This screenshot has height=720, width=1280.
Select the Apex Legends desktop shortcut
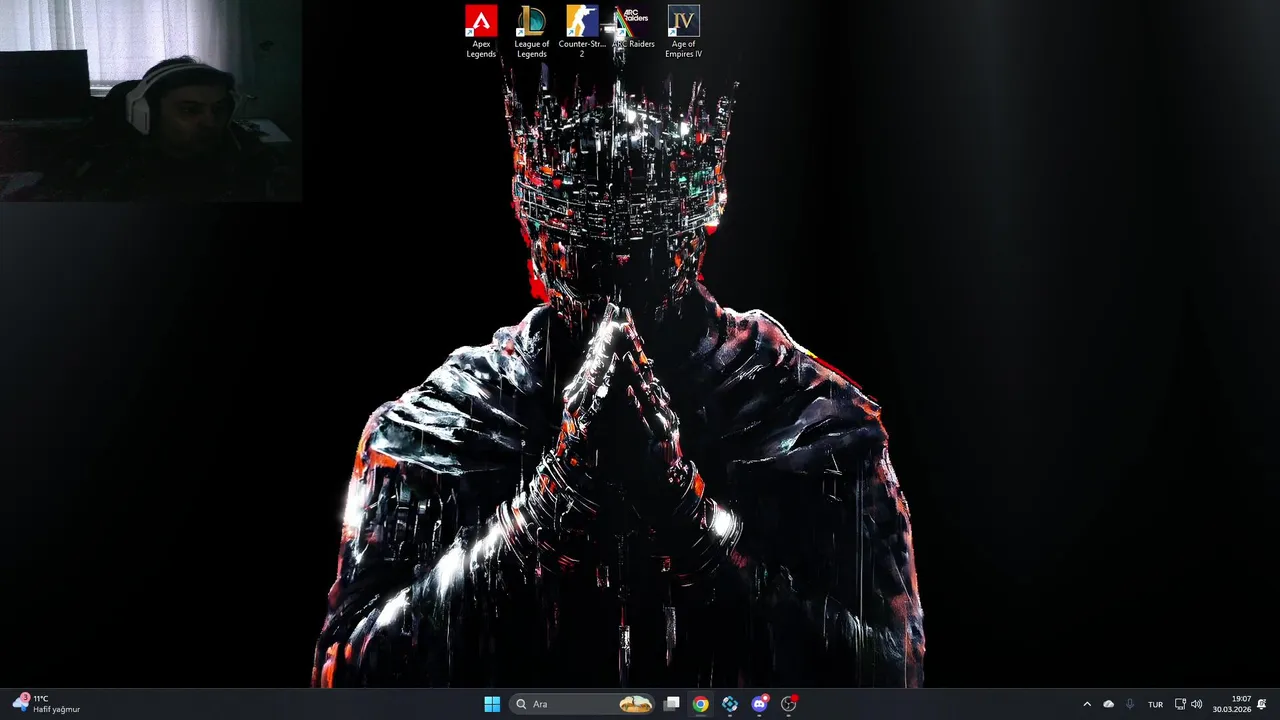point(481,32)
